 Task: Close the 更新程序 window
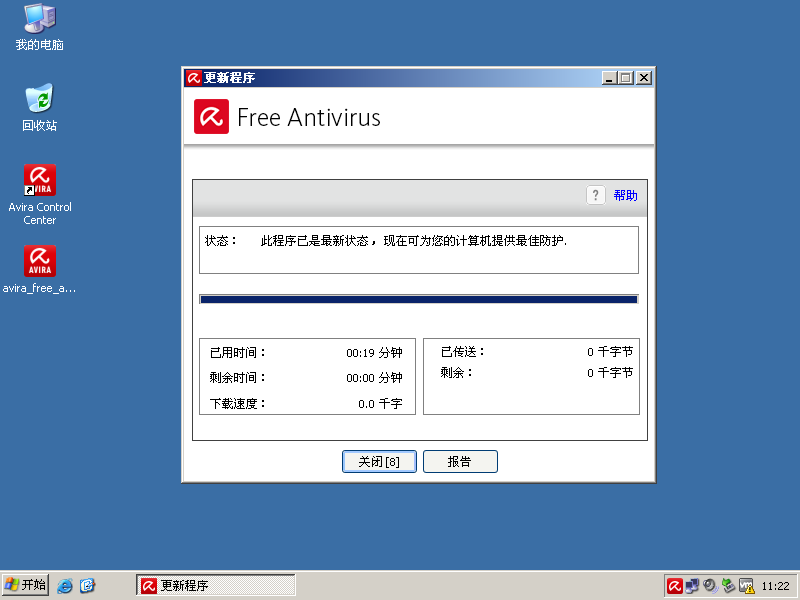tap(644, 78)
